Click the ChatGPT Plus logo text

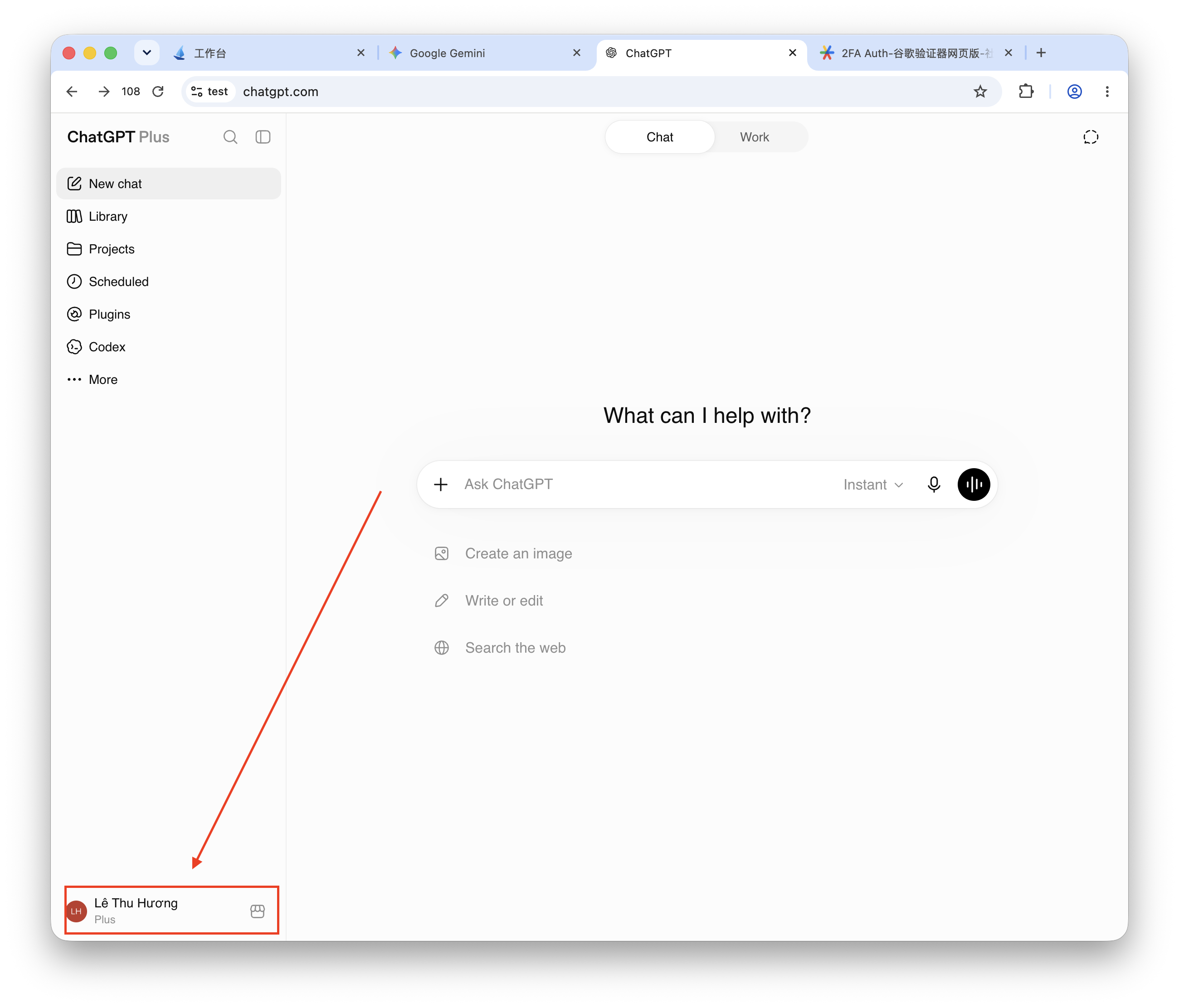coord(118,137)
